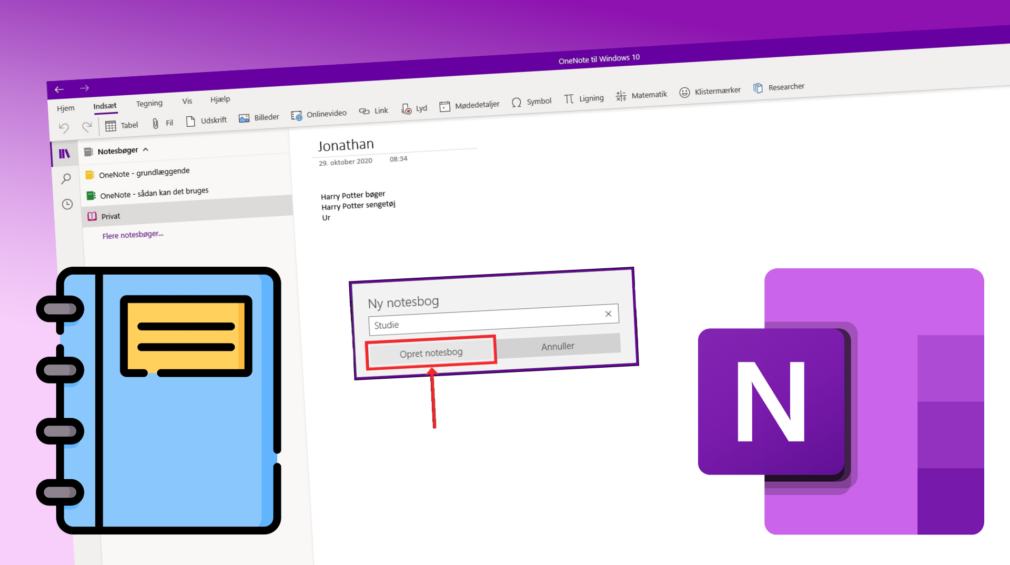Cancel with the Annuller button
Screen dimensions: 1010x565
point(558,346)
